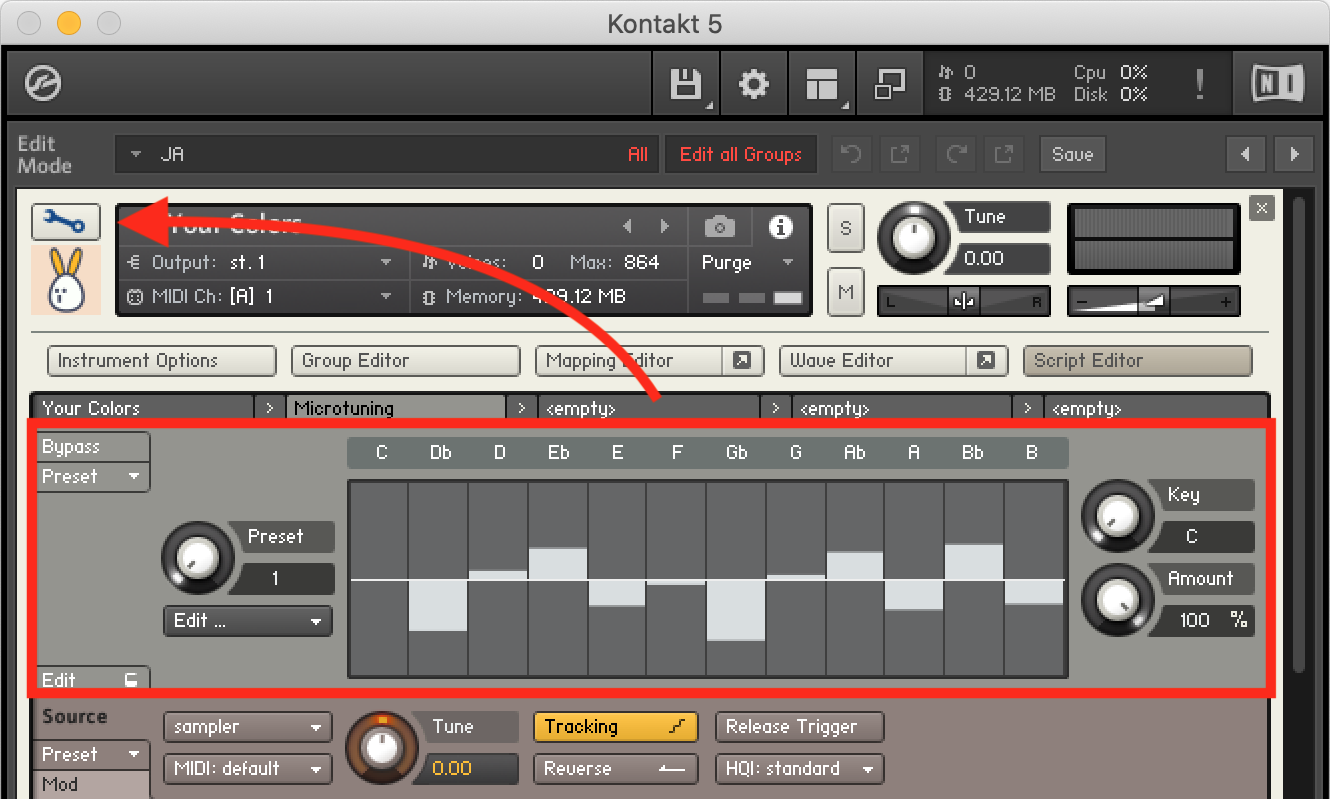Screen dimensions: 1330x799
Task: Toggle script Bypass button
Action: tap(93, 447)
